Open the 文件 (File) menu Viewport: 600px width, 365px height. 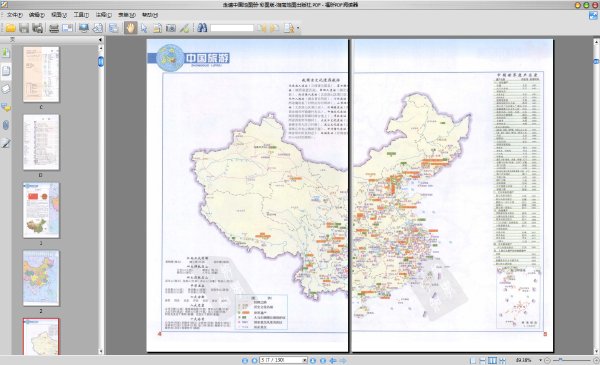pos(15,15)
